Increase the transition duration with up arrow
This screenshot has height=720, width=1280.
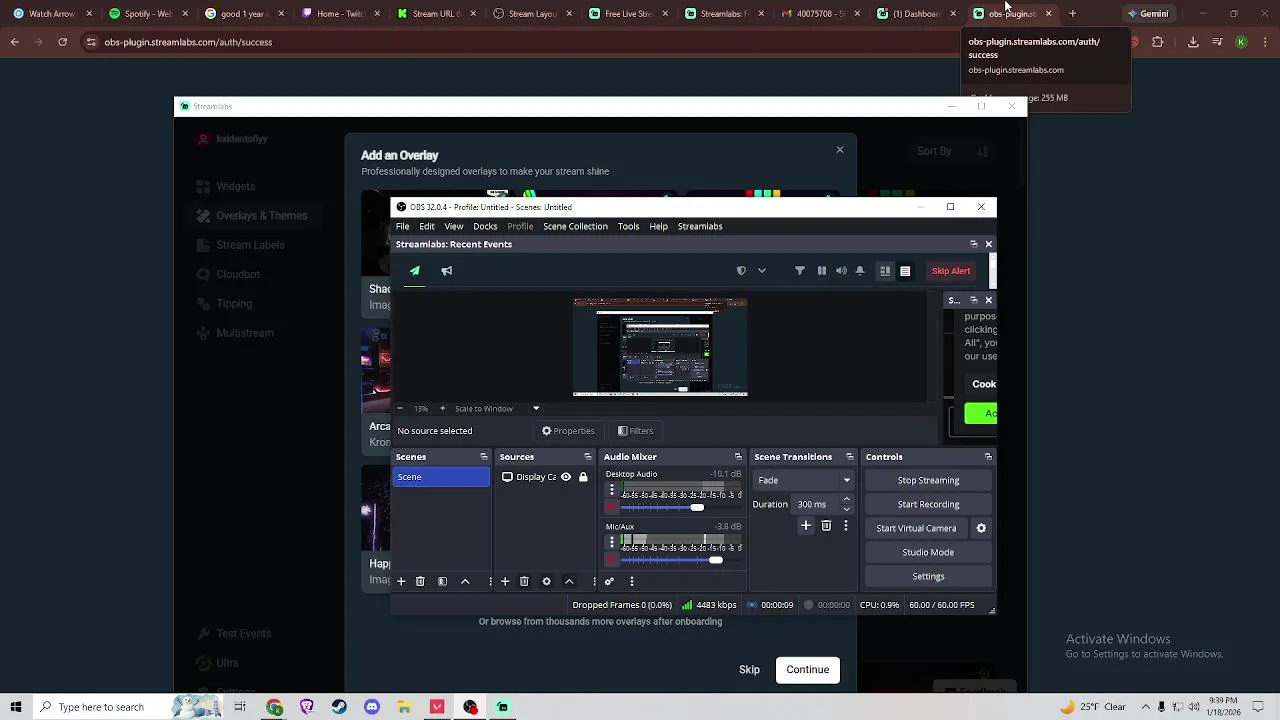click(x=847, y=499)
